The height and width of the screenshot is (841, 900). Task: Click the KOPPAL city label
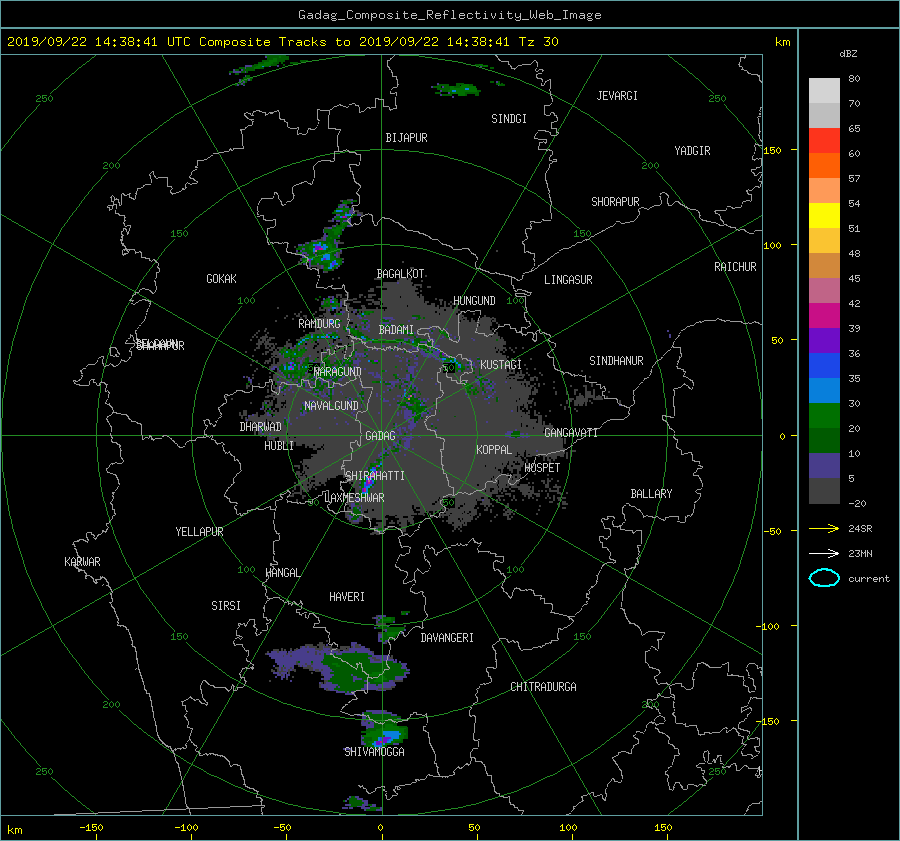point(494,450)
